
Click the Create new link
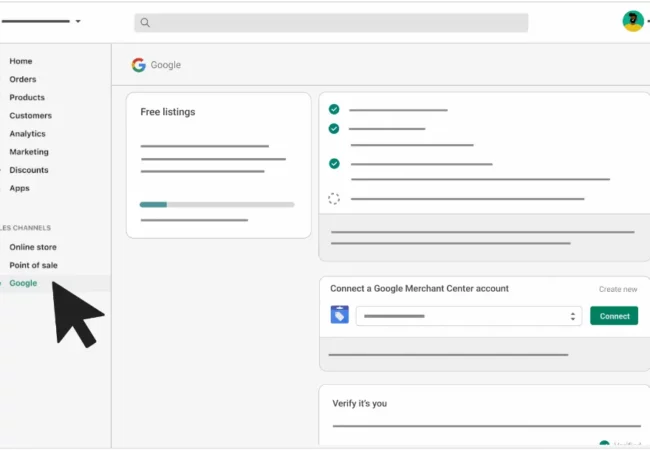(618, 289)
